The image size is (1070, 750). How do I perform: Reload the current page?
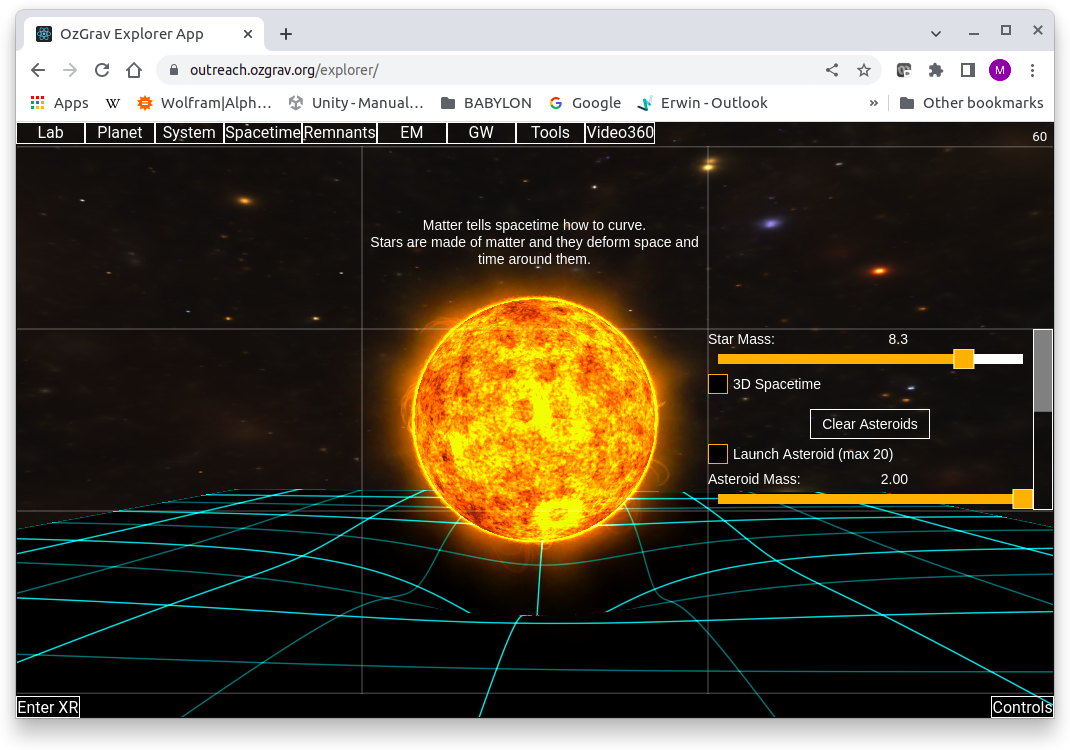click(103, 70)
